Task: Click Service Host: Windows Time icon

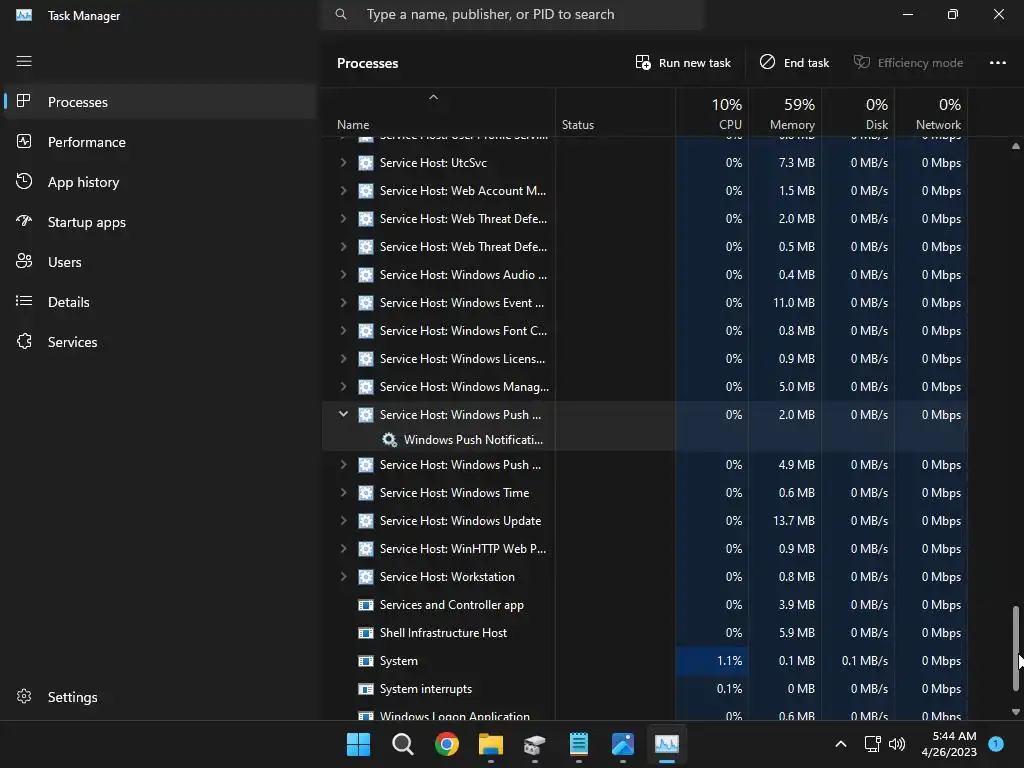Action: tap(366, 493)
